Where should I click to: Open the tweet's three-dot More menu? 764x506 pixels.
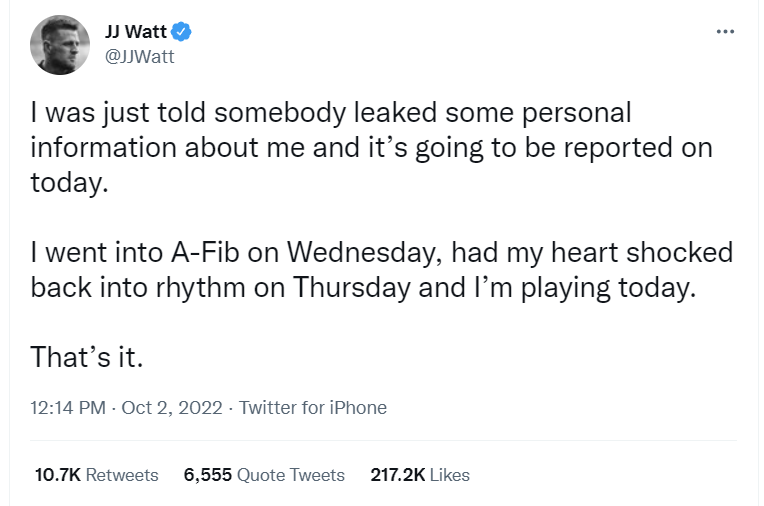tap(726, 31)
